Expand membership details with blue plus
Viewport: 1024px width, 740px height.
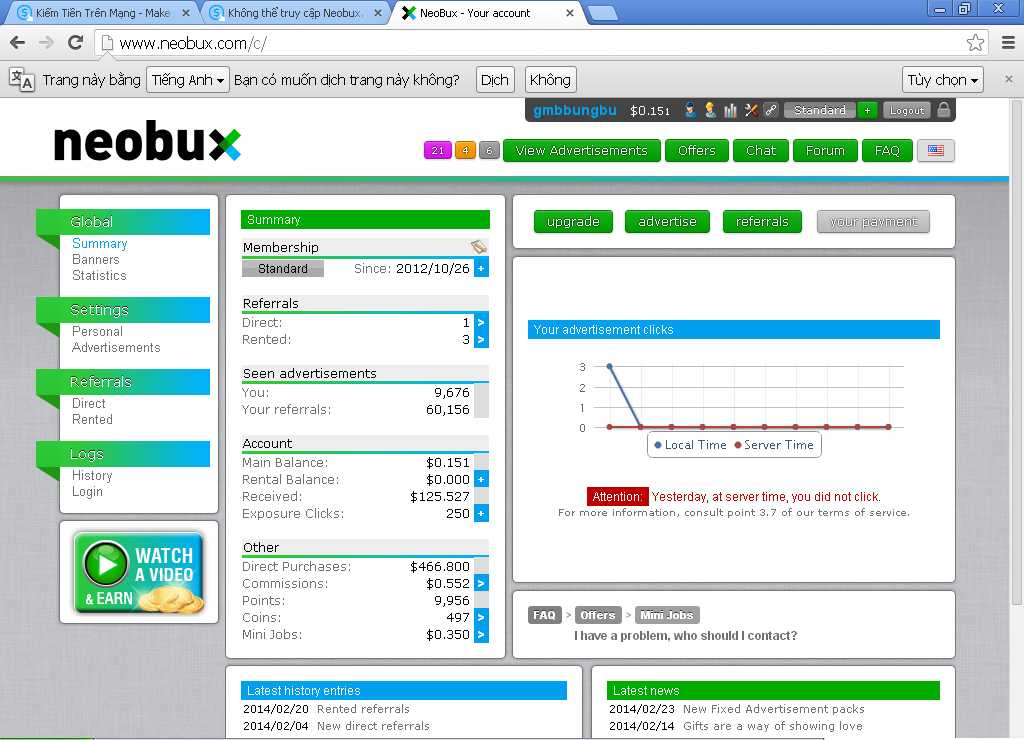point(481,268)
